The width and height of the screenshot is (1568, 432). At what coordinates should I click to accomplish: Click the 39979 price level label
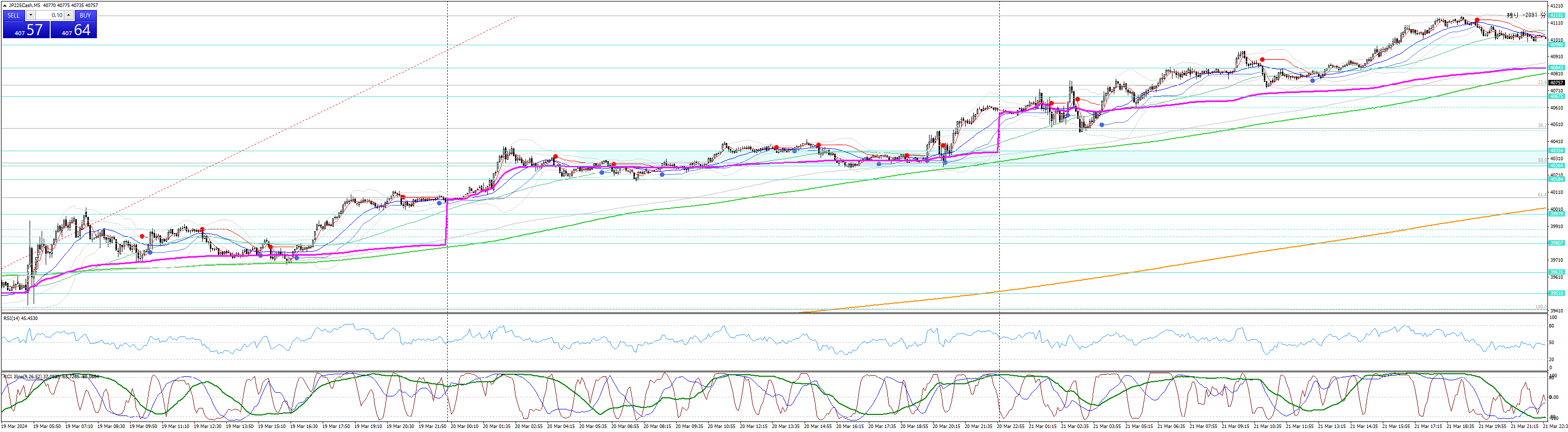tap(1556, 214)
